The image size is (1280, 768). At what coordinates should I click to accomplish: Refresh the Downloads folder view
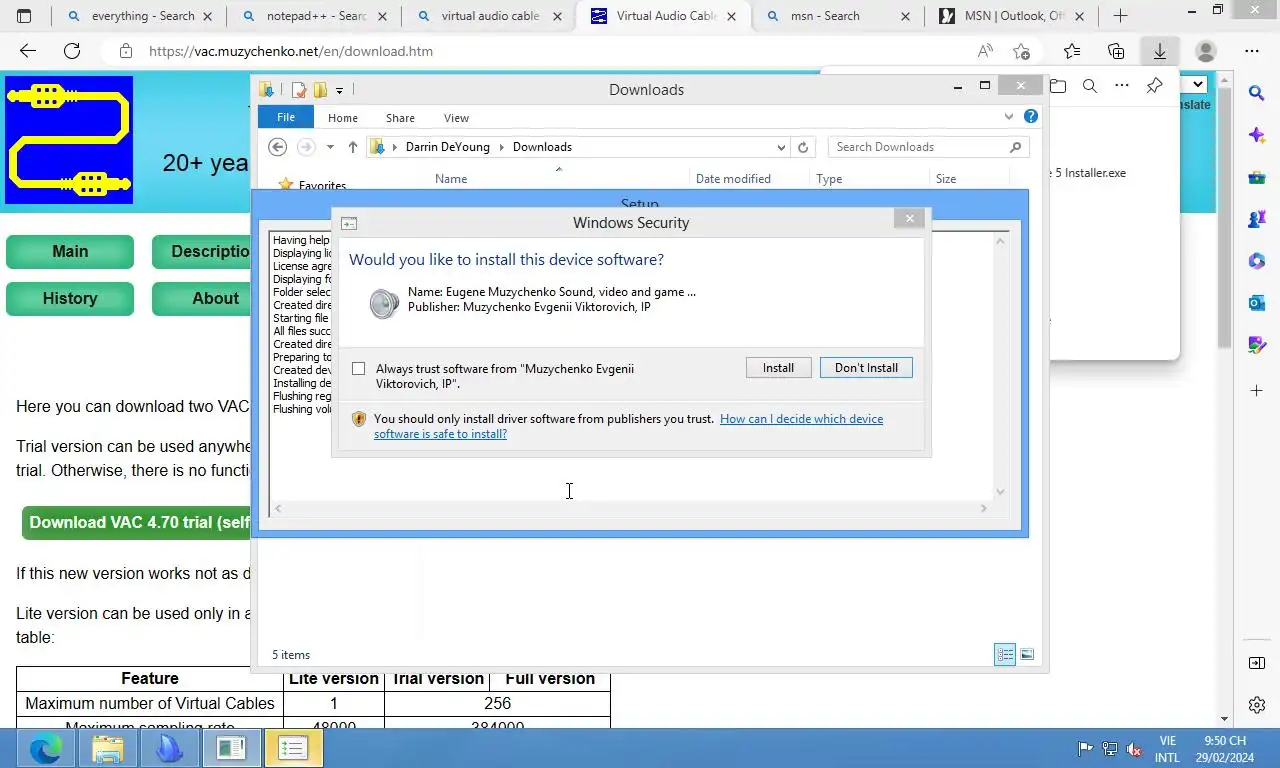tap(803, 147)
